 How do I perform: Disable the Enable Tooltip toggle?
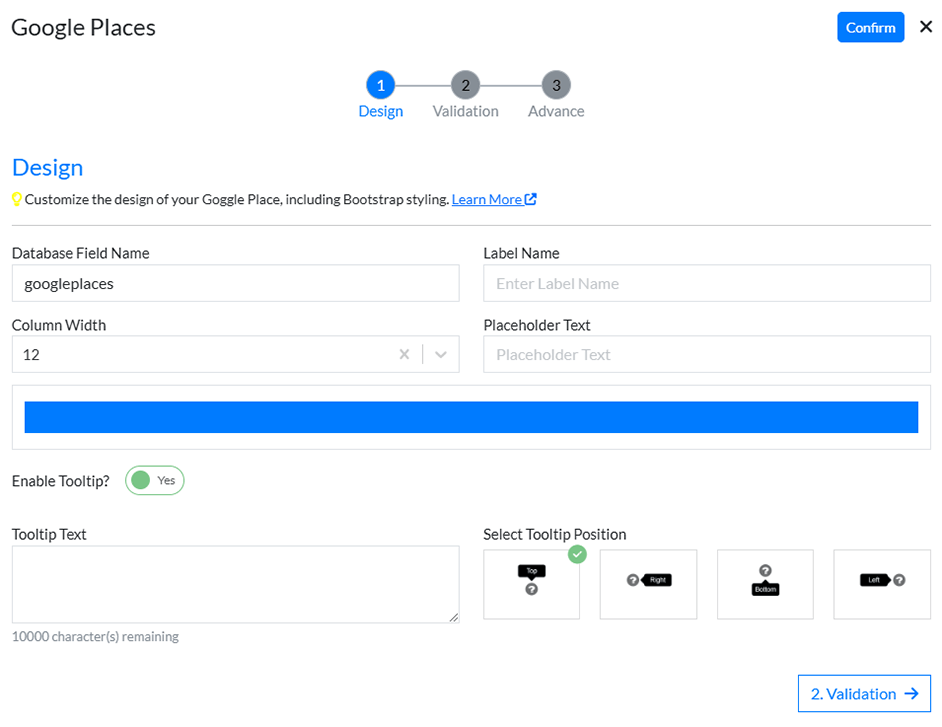(155, 481)
